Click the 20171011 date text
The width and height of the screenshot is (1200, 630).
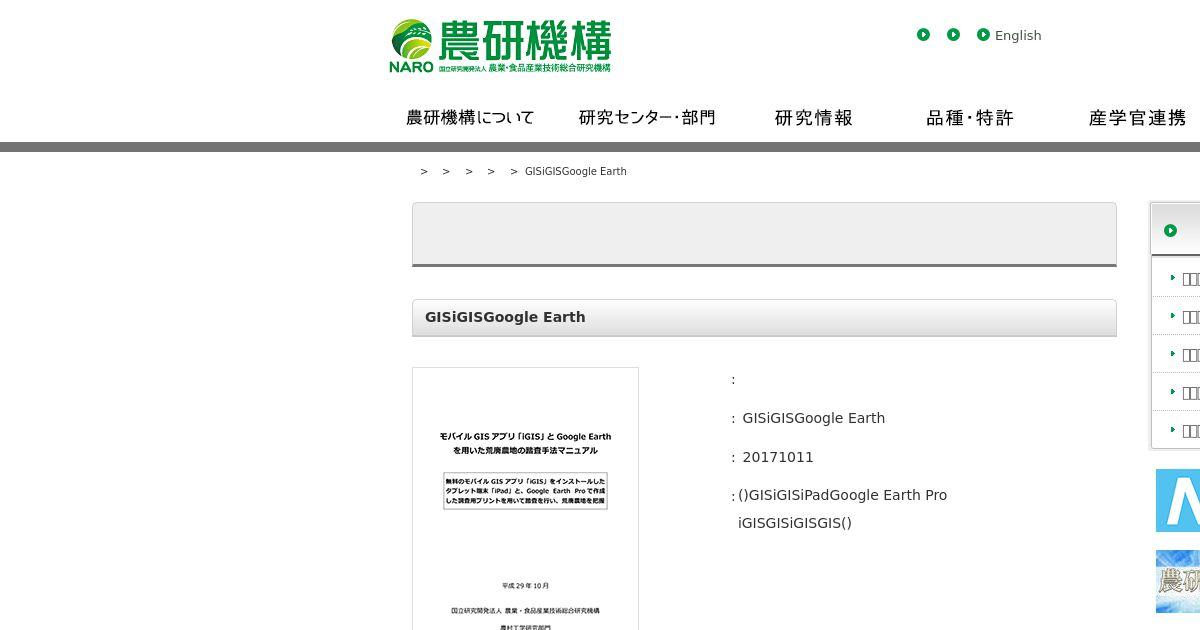[778, 457]
